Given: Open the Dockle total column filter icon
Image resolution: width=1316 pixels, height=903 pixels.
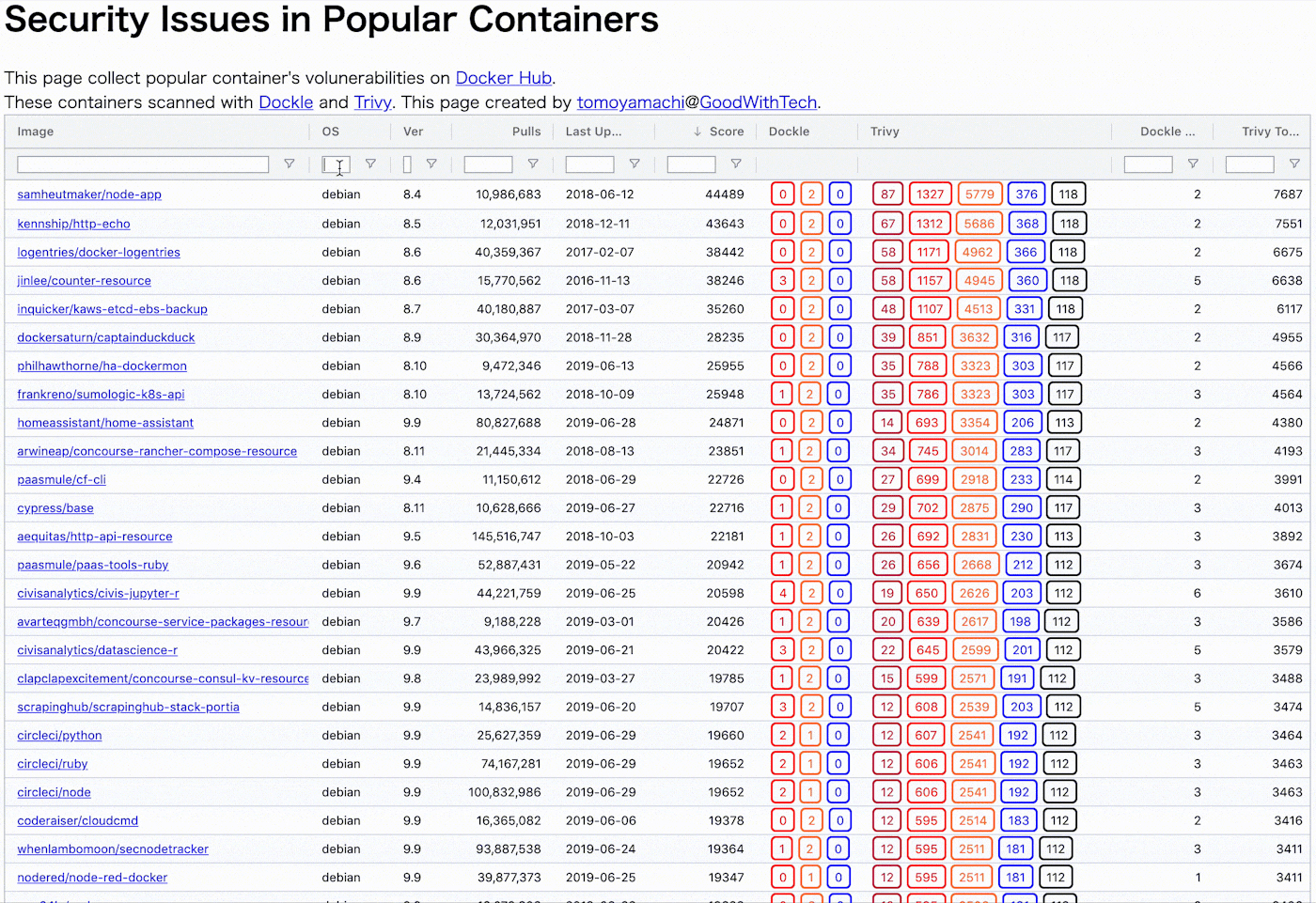Looking at the screenshot, I should click(x=1193, y=164).
